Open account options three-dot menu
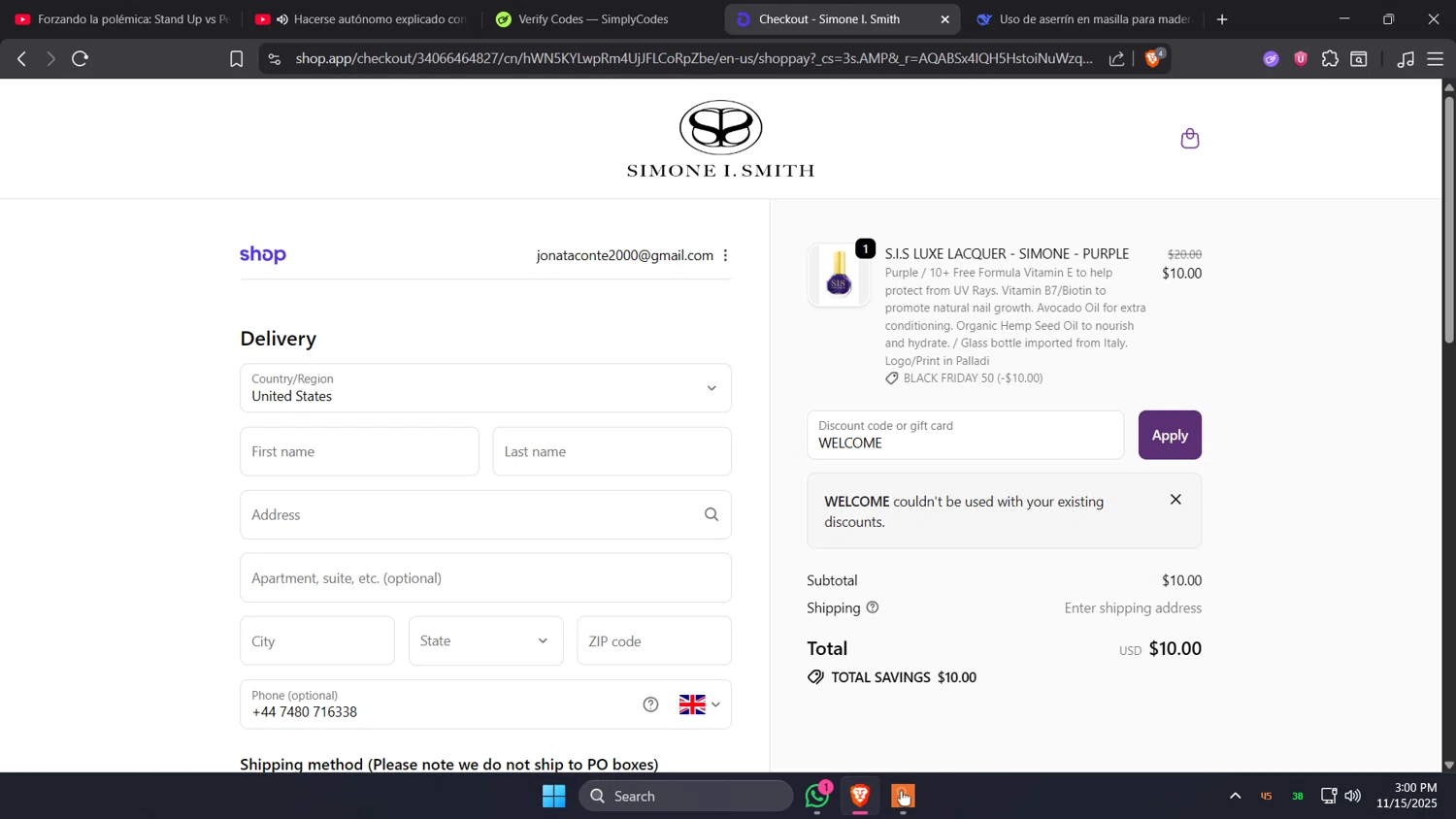This screenshot has height=819, width=1456. click(x=725, y=255)
